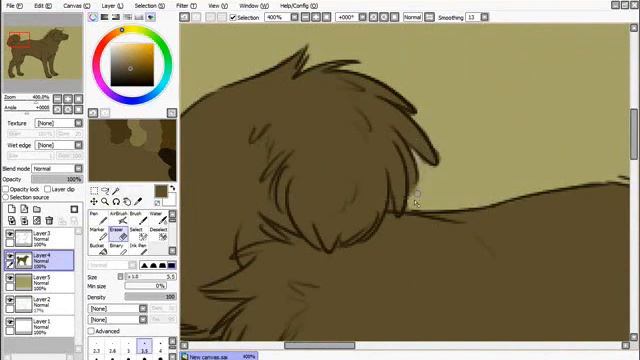
Task: Toggle the Opacity lock checkbox
Action: point(6,189)
